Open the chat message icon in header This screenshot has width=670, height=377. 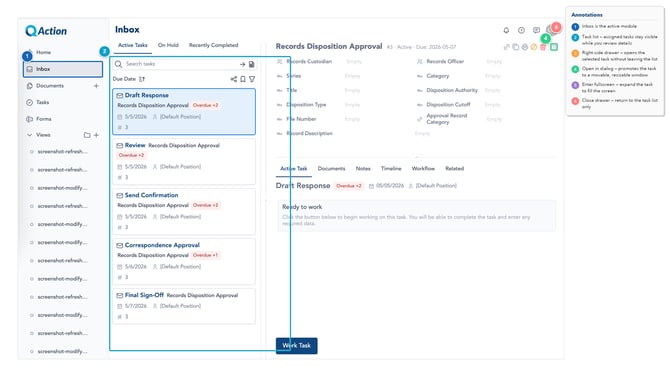[536, 30]
